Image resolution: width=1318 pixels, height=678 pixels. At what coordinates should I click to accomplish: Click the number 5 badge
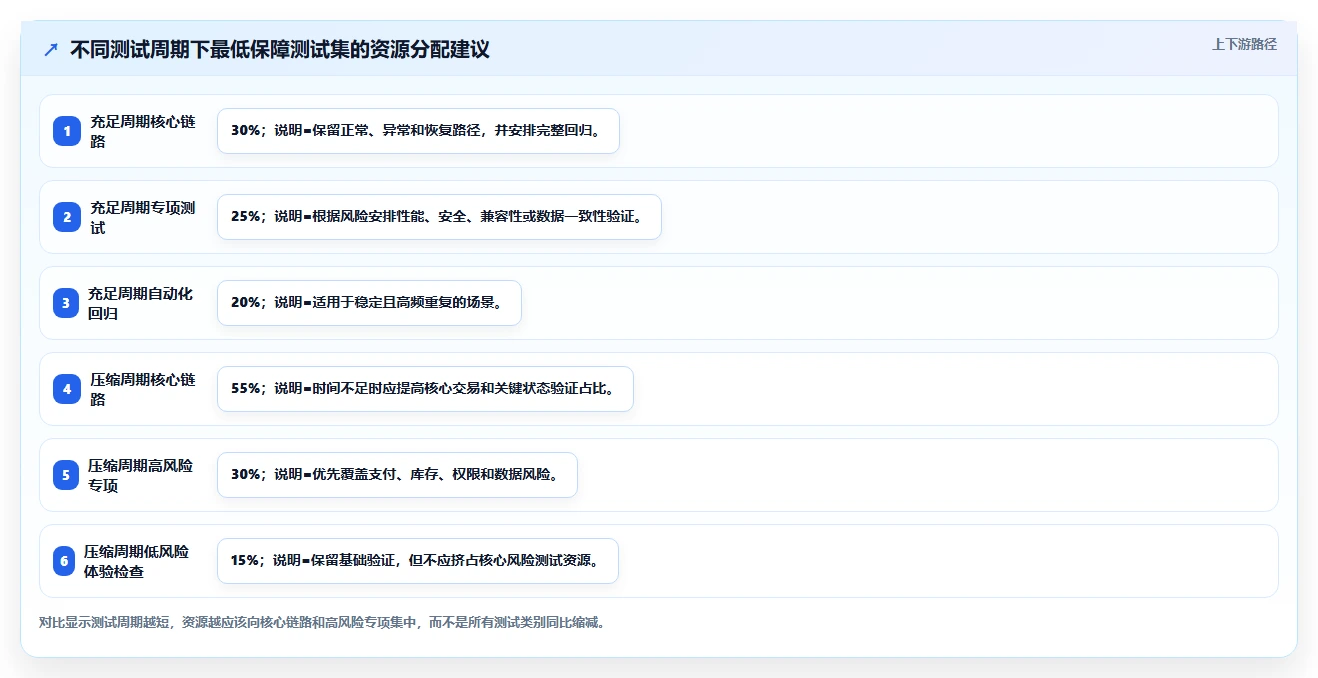point(66,475)
